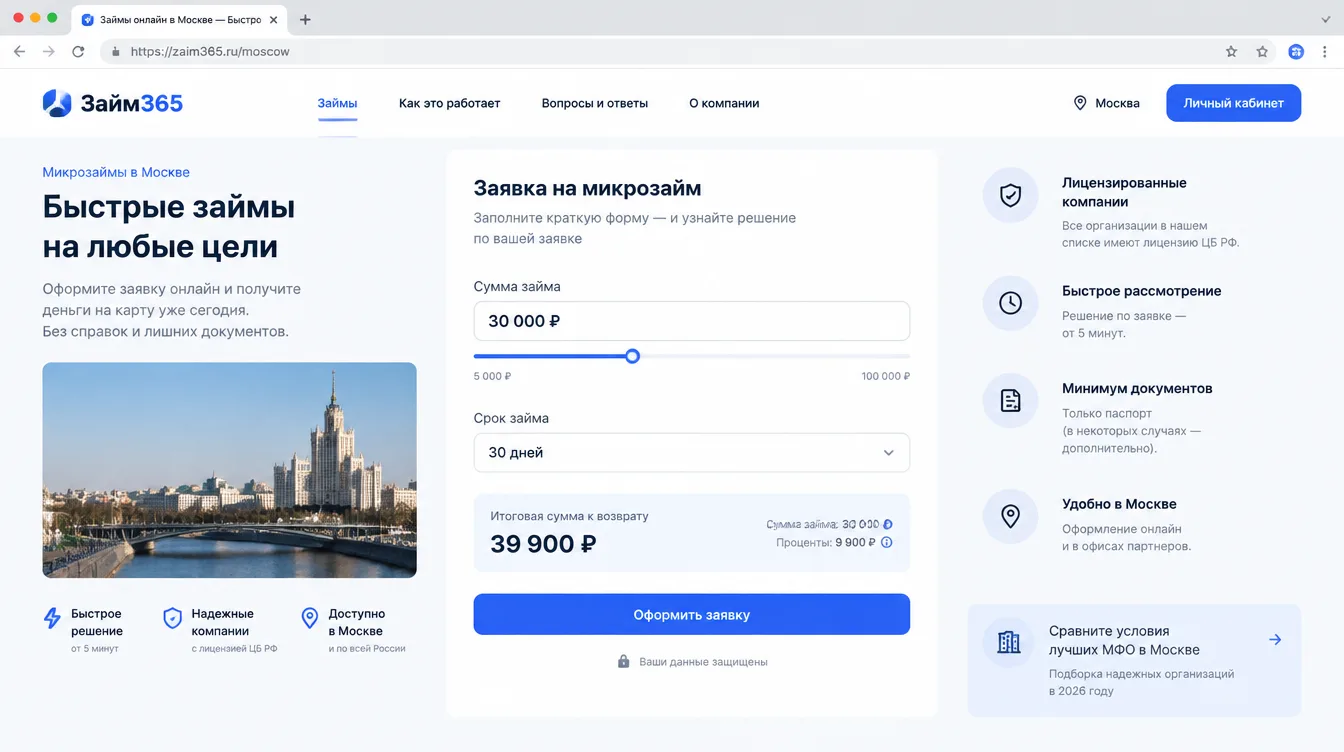Open a new browser tab with the plus button

click(x=305, y=19)
